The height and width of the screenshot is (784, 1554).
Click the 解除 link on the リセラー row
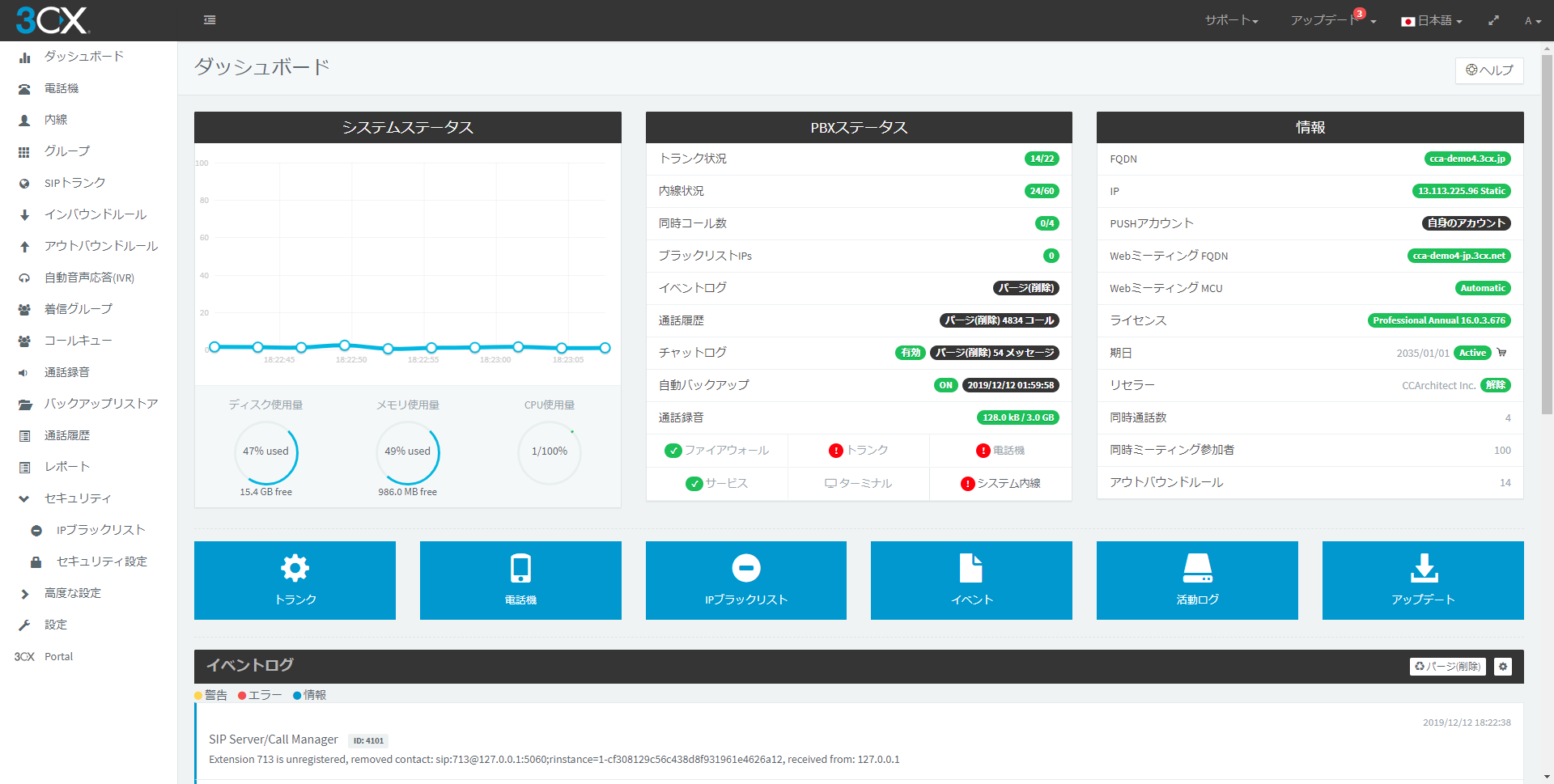click(1496, 384)
